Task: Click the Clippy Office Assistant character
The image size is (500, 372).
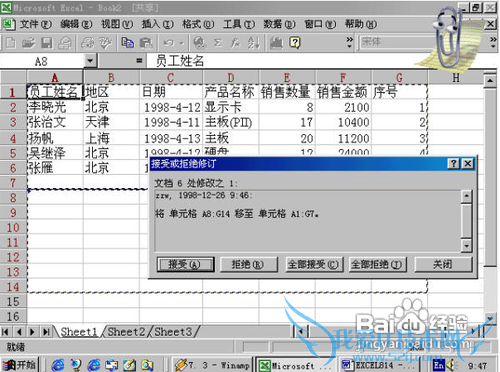Action: (448, 38)
